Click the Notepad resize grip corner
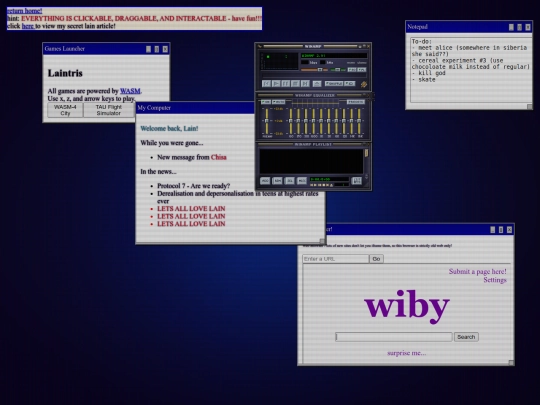 [530, 107]
